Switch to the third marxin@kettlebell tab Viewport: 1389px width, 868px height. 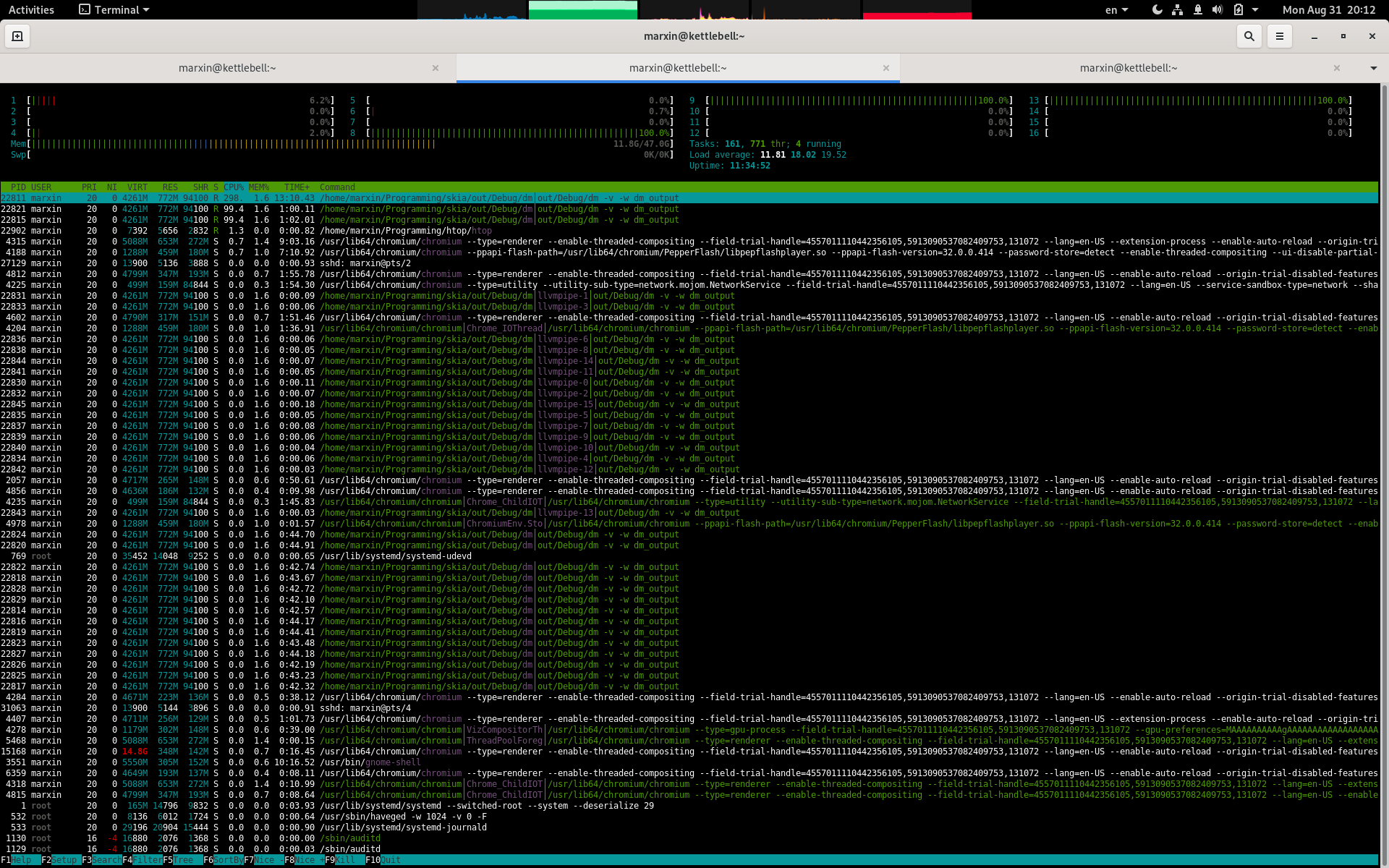click(x=1128, y=68)
